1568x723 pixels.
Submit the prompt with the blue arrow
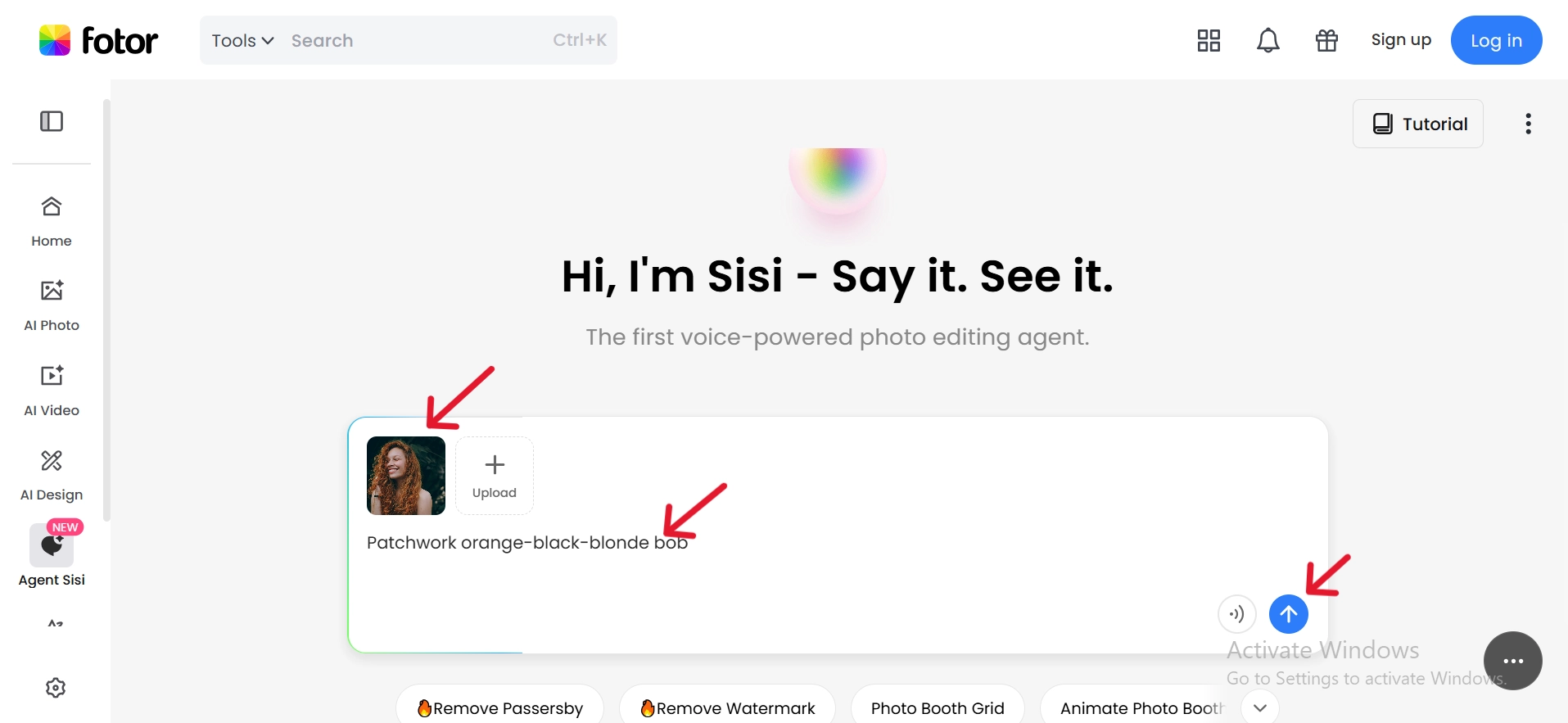(1289, 614)
